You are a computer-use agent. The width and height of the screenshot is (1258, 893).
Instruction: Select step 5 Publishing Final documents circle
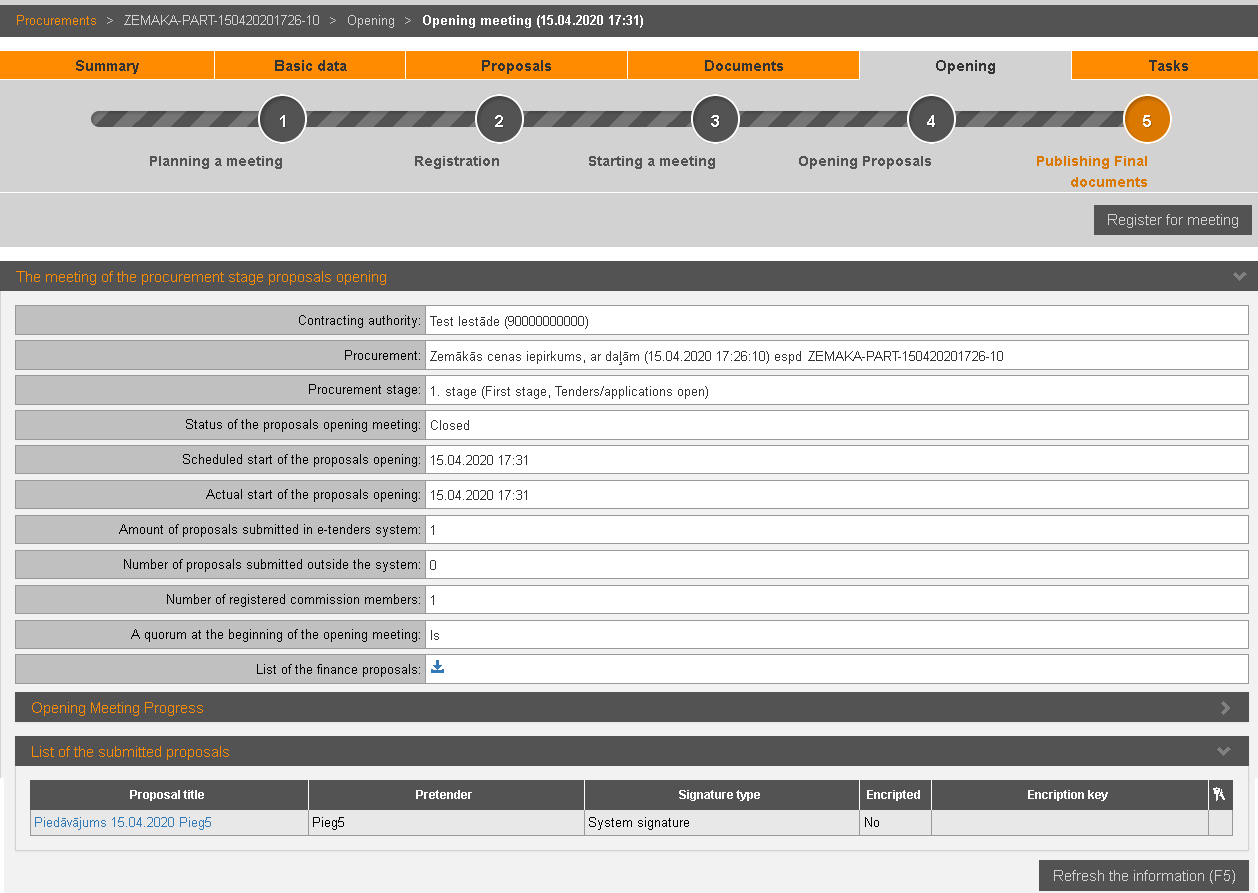click(1147, 121)
